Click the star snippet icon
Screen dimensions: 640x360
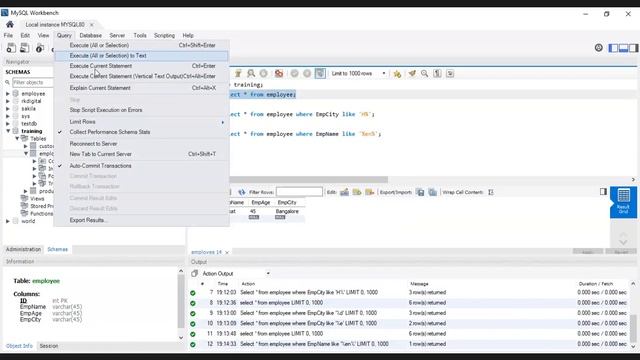[x=397, y=74]
